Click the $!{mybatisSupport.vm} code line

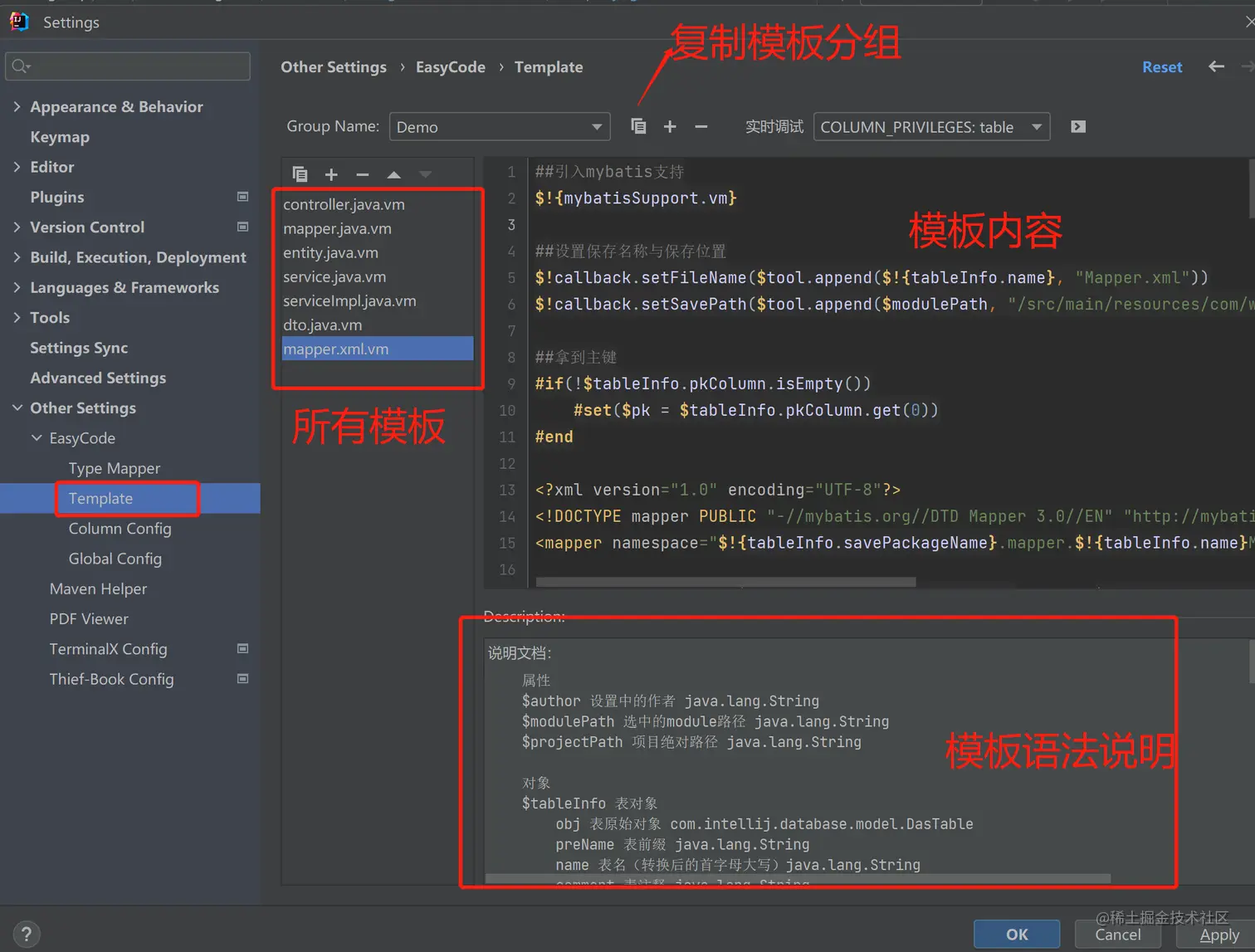tap(636, 198)
